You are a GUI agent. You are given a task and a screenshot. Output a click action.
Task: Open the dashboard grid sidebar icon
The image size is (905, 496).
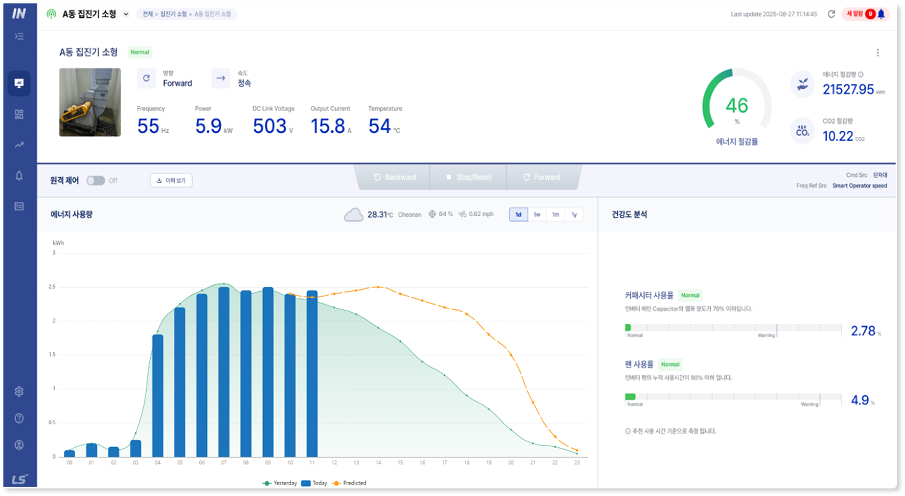tap(19, 114)
